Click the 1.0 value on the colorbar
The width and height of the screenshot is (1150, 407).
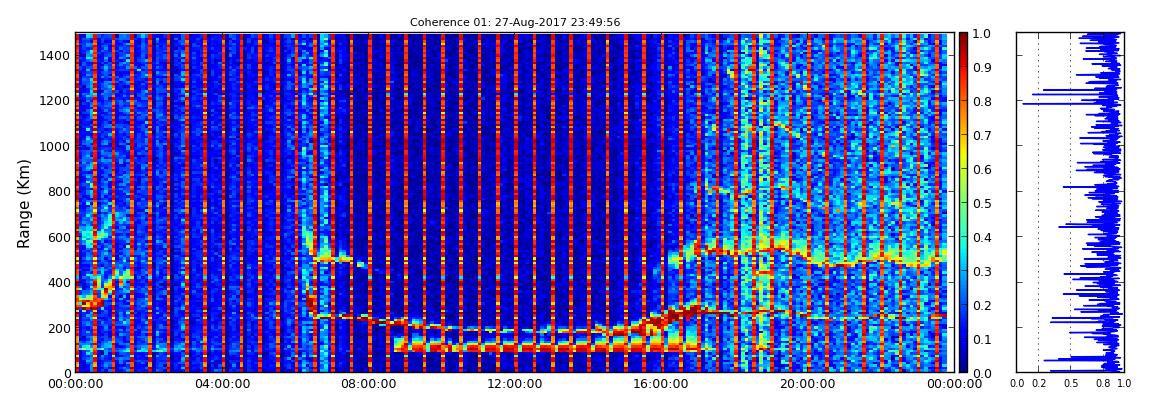pyautogui.click(x=981, y=34)
